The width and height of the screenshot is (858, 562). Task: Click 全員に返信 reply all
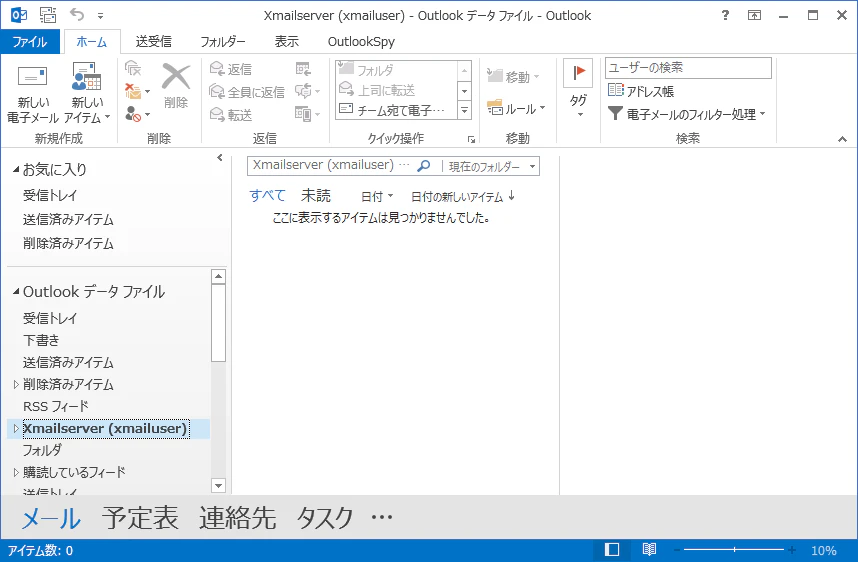(x=247, y=92)
